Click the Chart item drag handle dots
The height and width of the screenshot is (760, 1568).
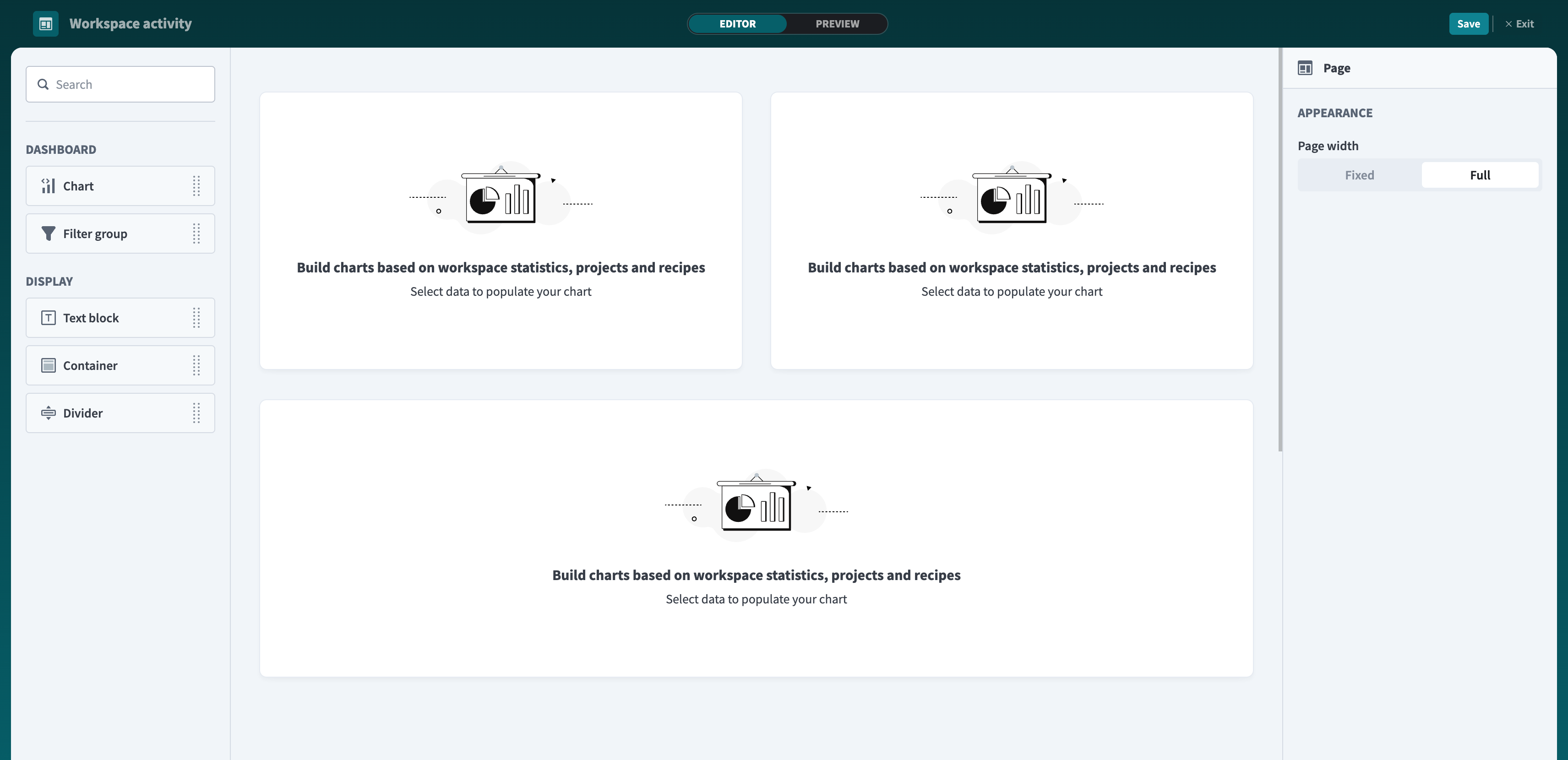tap(196, 185)
